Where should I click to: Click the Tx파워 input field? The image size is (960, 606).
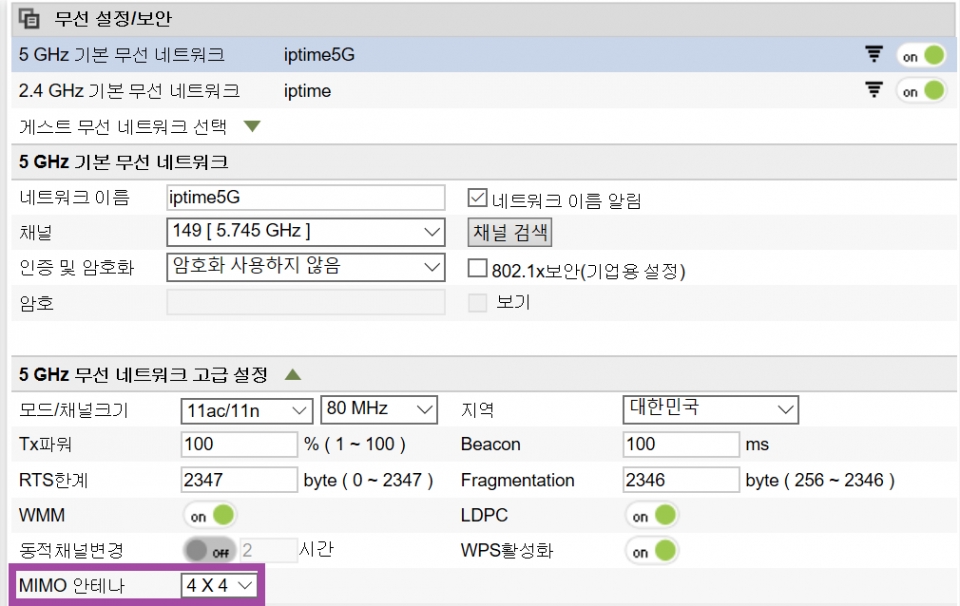tap(240, 444)
